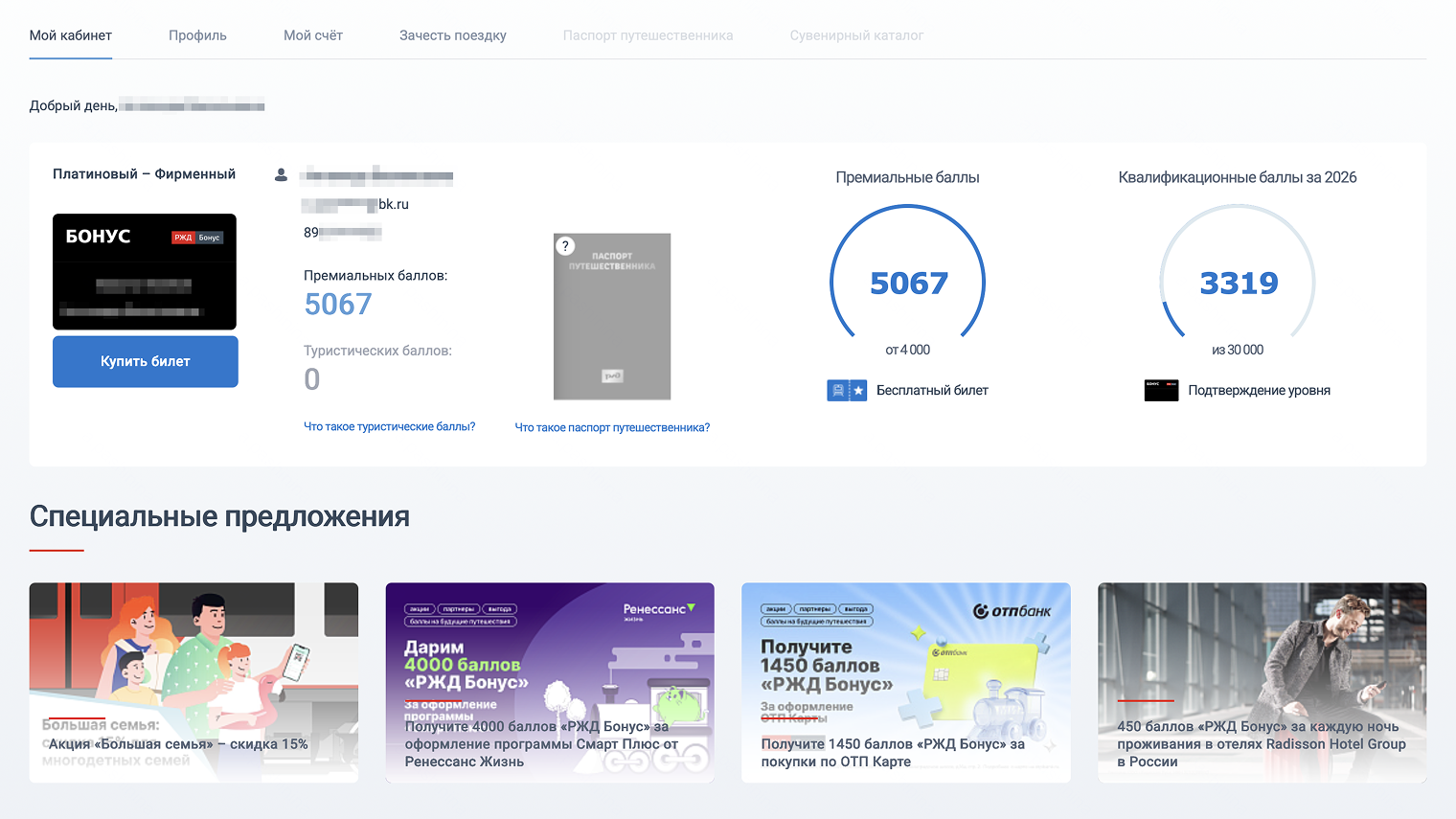1456x819 pixels.
Task: Open Паспорт путешественника tab
Action: click(648, 35)
